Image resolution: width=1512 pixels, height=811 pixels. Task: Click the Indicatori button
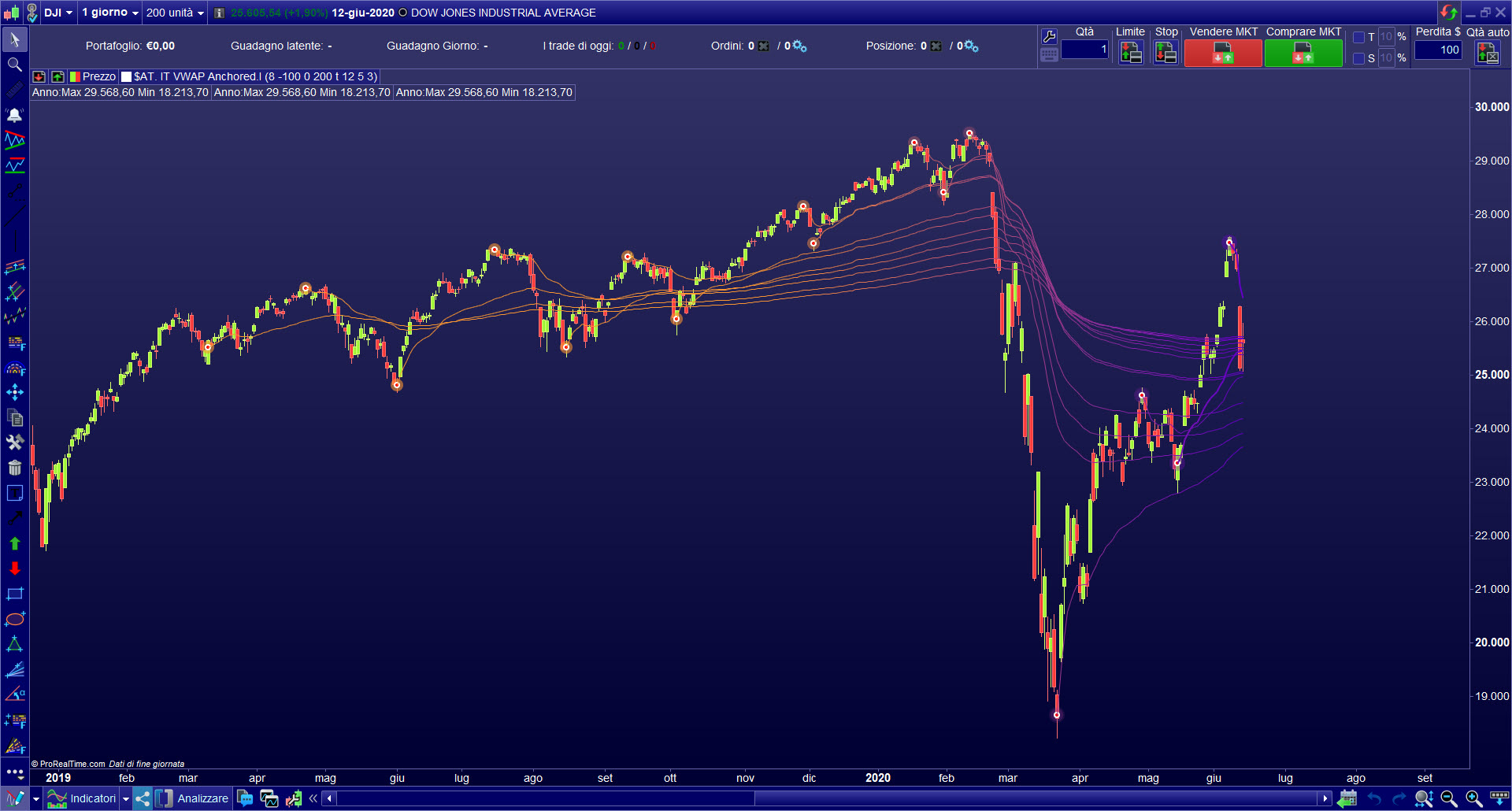[82, 798]
